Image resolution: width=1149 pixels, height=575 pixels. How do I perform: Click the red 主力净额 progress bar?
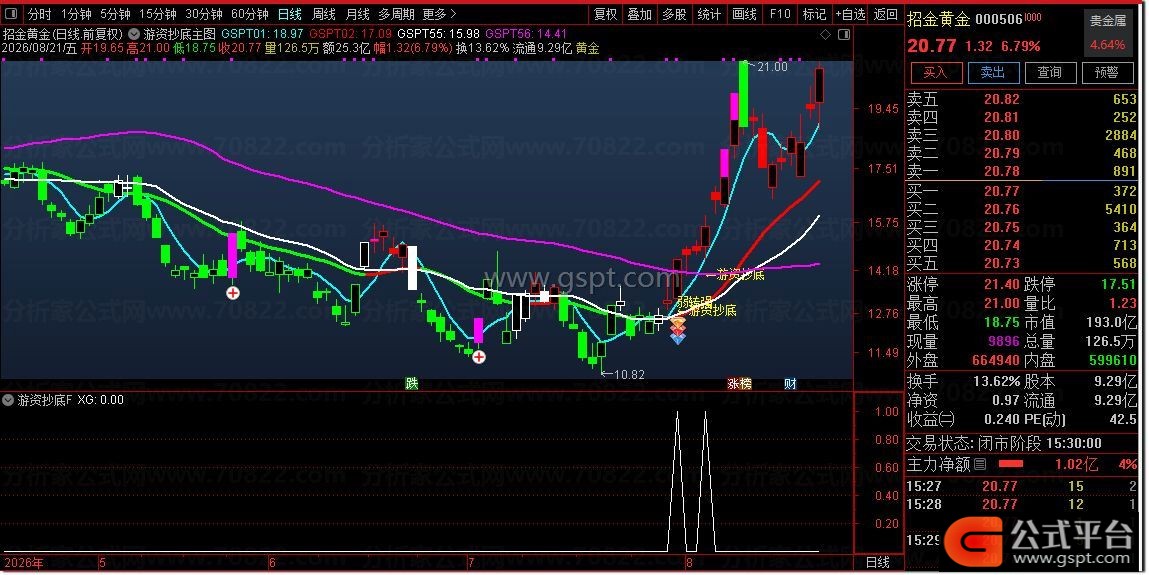1011,464
